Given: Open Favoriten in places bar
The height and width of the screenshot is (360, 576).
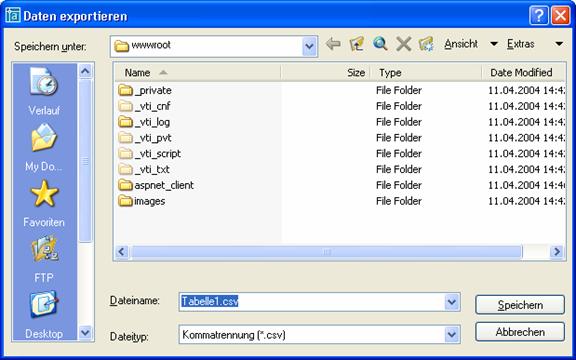Looking at the screenshot, I should tap(44, 203).
